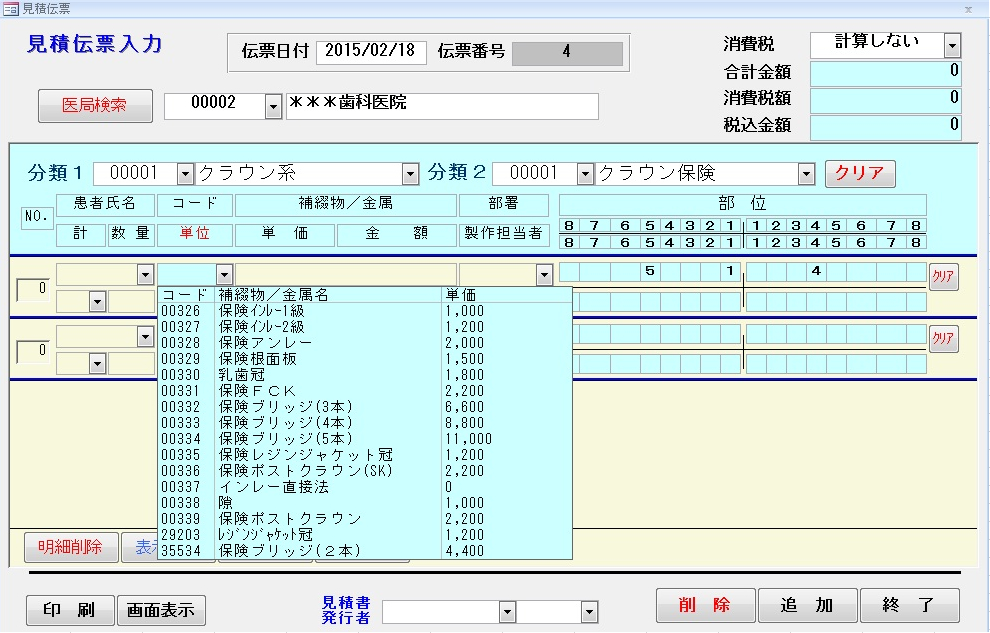Choose 保険ブリッジ(5本) entry
This screenshot has height=633, width=990.
[300, 439]
